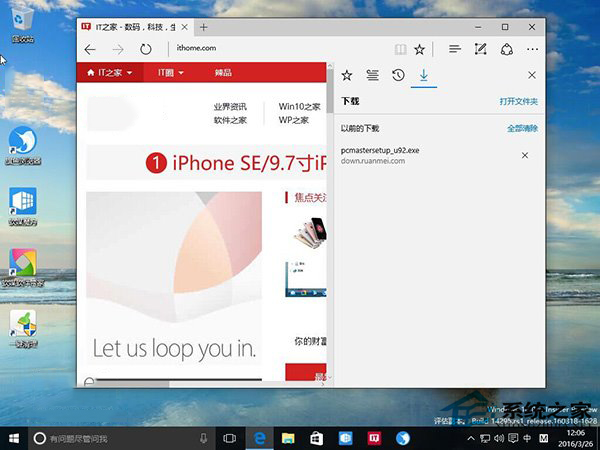This screenshot has width=600, height=450.
Task: Open WP之家 link
Action: point(293,120)
